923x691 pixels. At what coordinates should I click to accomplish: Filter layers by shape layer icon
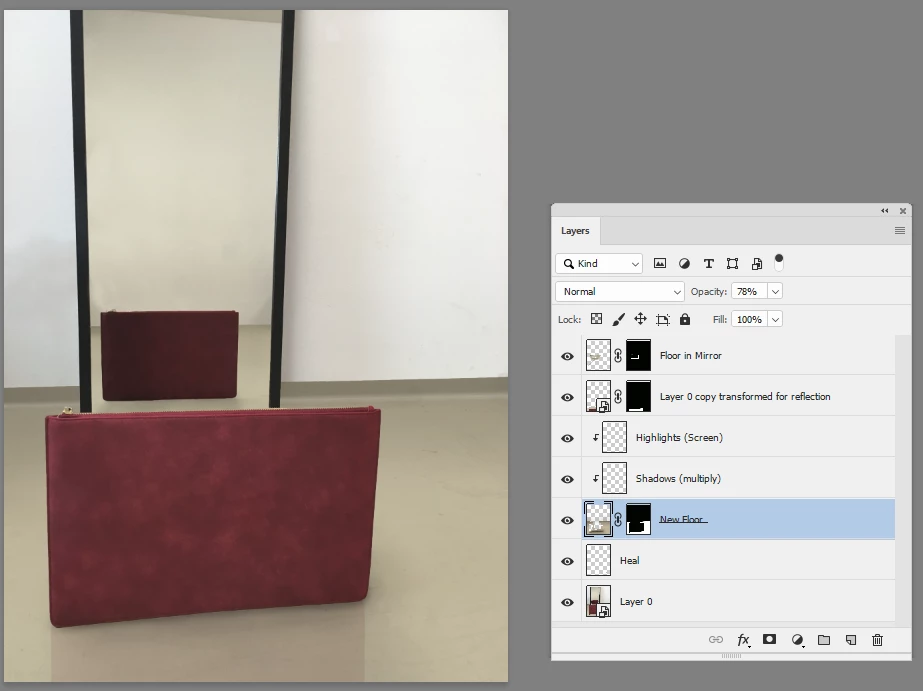[x=732, y=264]
